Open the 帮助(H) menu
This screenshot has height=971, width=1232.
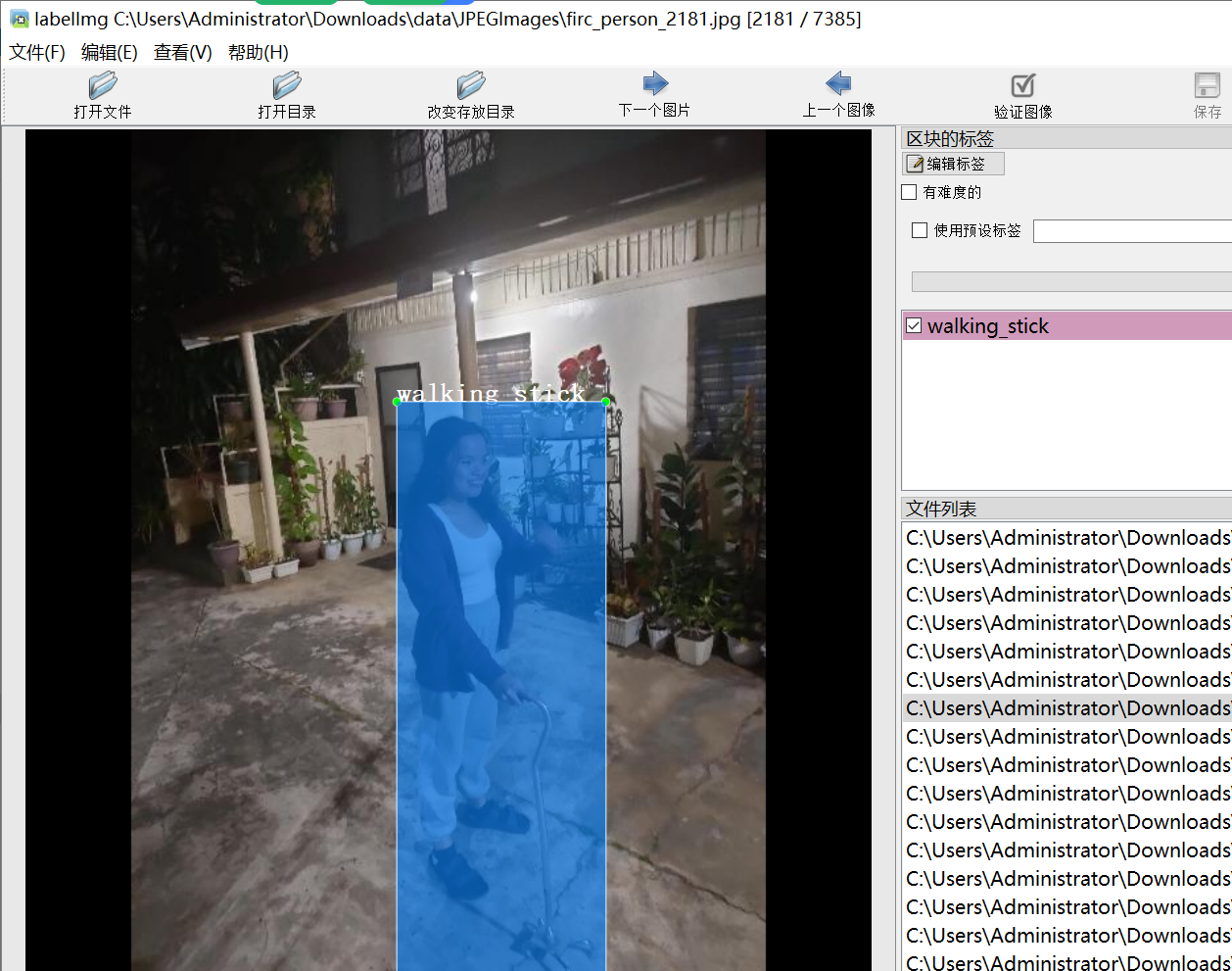click(259, 52)
